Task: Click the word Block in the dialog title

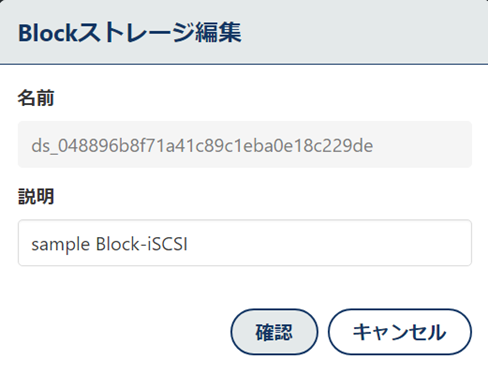Action: (48, 33)
